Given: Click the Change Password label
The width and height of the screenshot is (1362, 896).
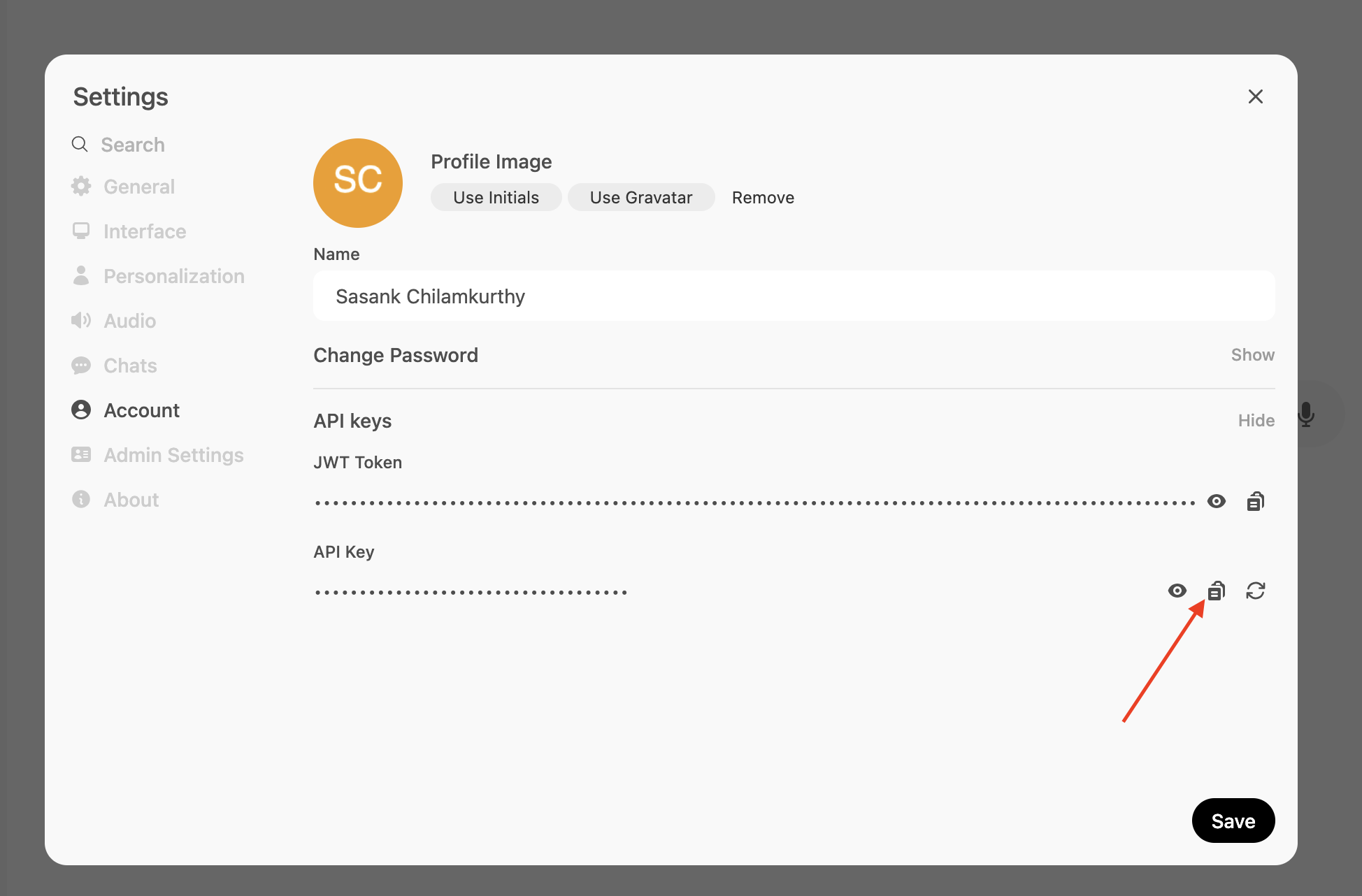Looking at the screenshot, I should click(396, 355).
